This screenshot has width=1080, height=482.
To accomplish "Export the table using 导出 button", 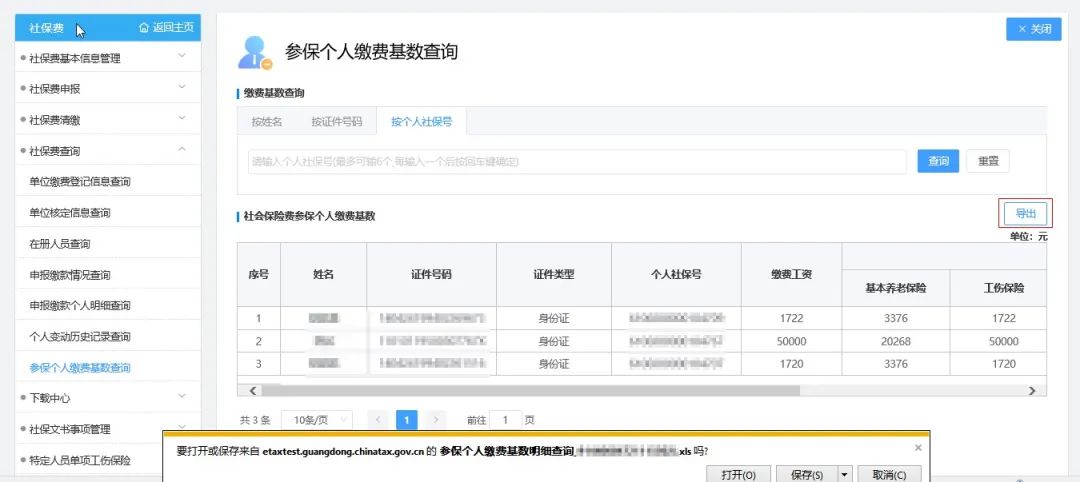I will click(x=1026, y=213).
